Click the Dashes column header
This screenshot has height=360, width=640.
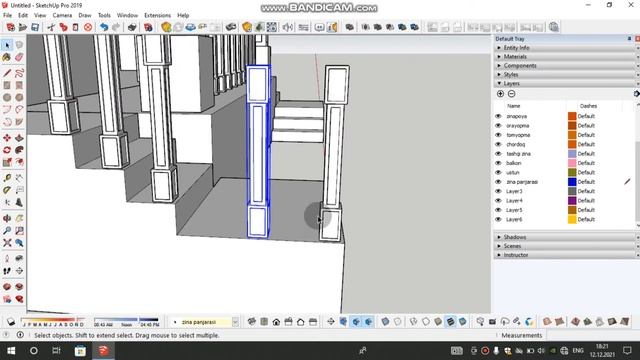588,106
